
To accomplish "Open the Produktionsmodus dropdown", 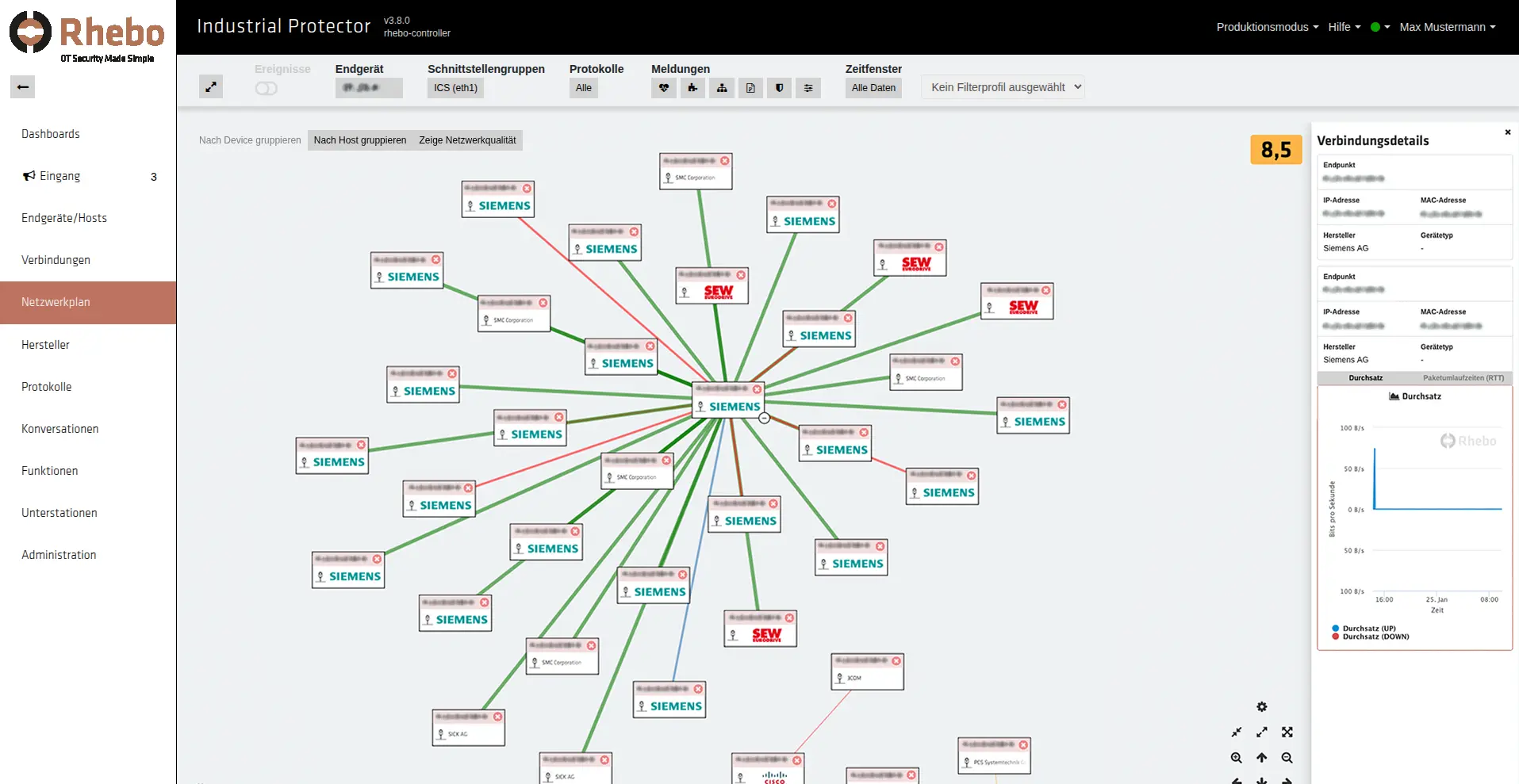I will 1268,27.
